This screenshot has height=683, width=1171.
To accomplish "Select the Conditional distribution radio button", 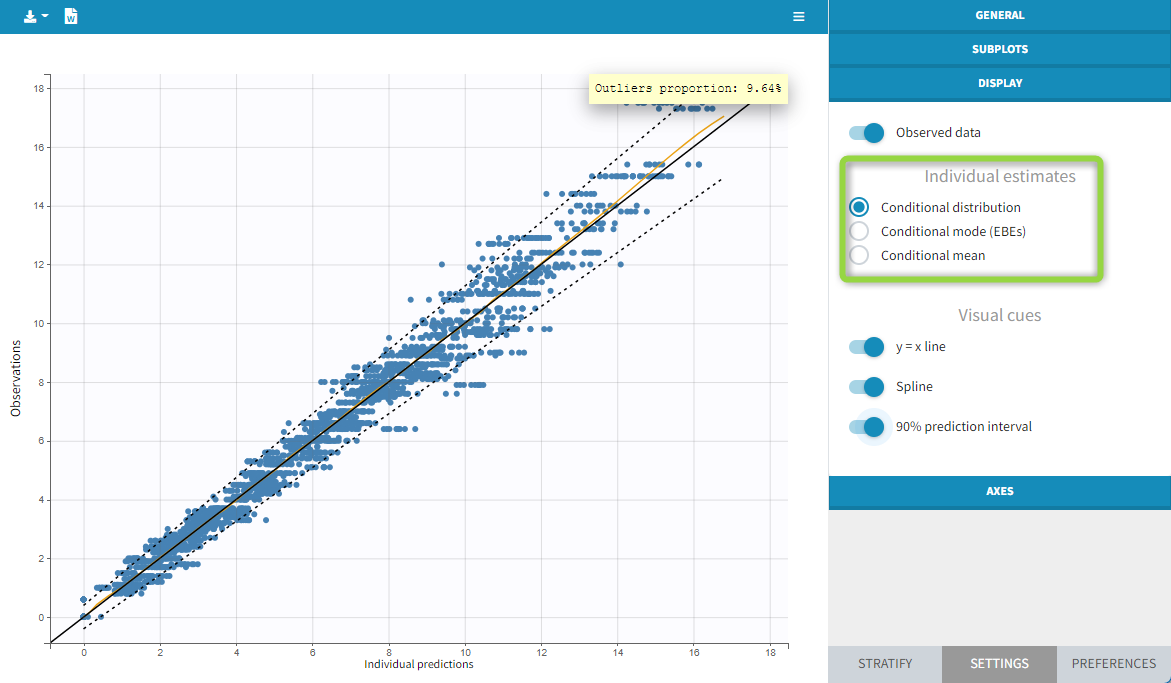I will tap(859, 208).
